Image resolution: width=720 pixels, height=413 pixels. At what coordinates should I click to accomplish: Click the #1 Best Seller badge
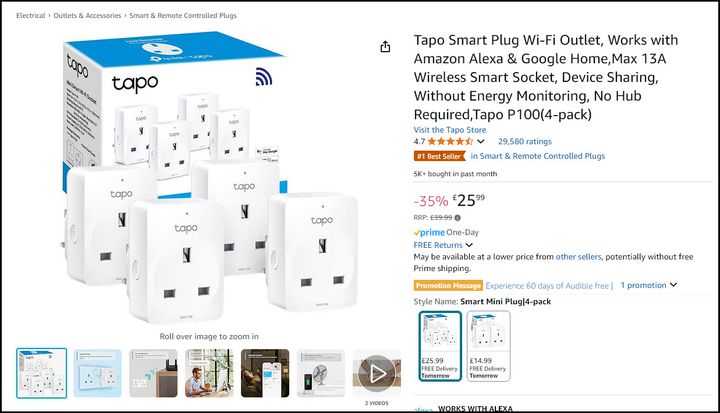click(439, 156)
